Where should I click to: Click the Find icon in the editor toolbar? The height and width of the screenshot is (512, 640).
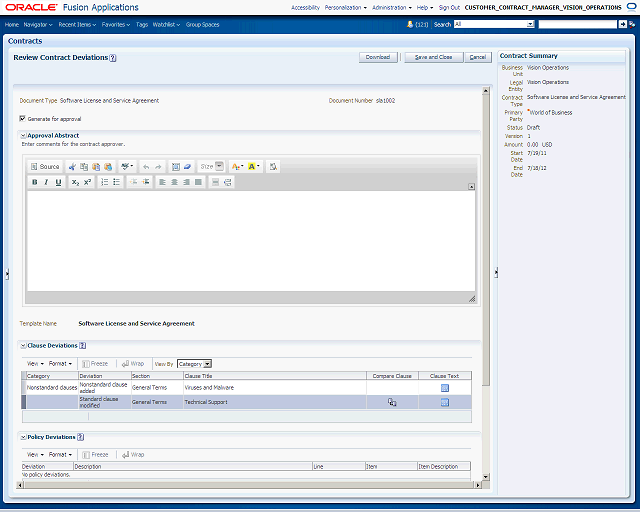click(273, 167)
